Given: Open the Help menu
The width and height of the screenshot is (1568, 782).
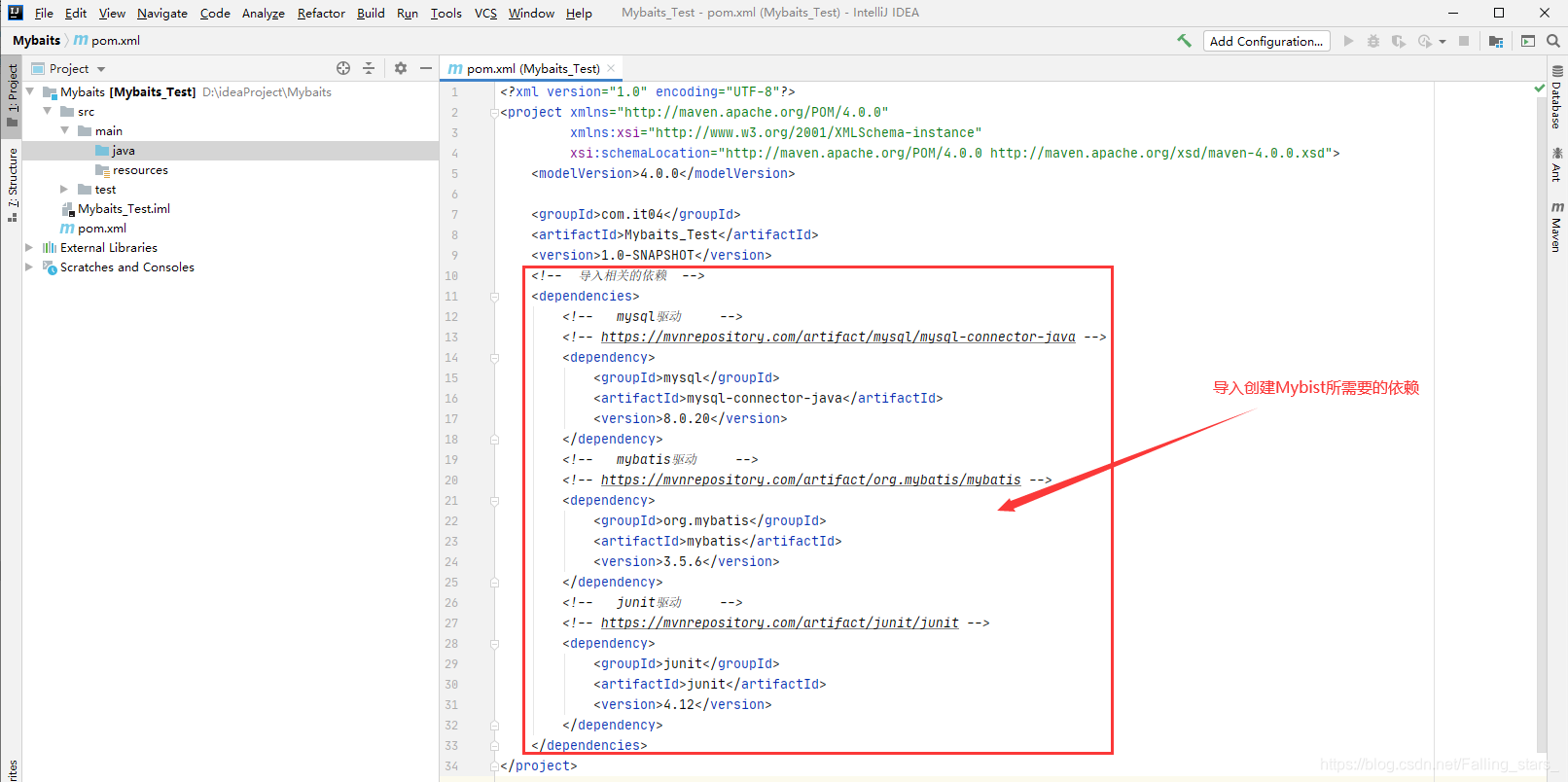Looking at the screenshot, I should [579, 13].
